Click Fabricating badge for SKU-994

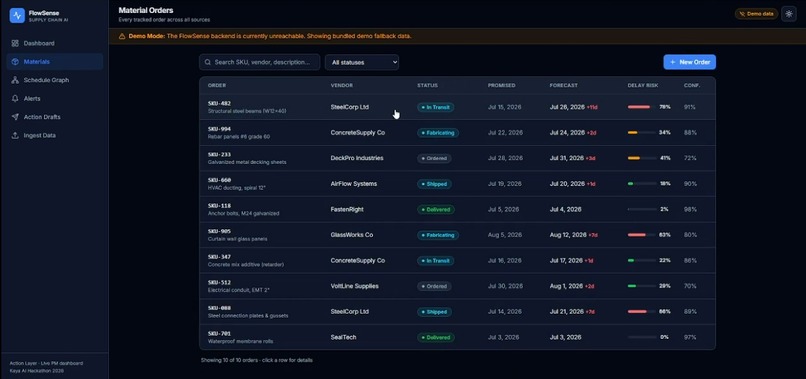pos(438,133)
